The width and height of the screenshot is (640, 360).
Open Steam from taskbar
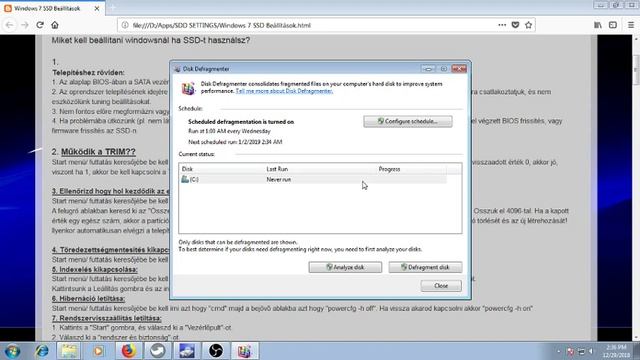tap(158, 351)
